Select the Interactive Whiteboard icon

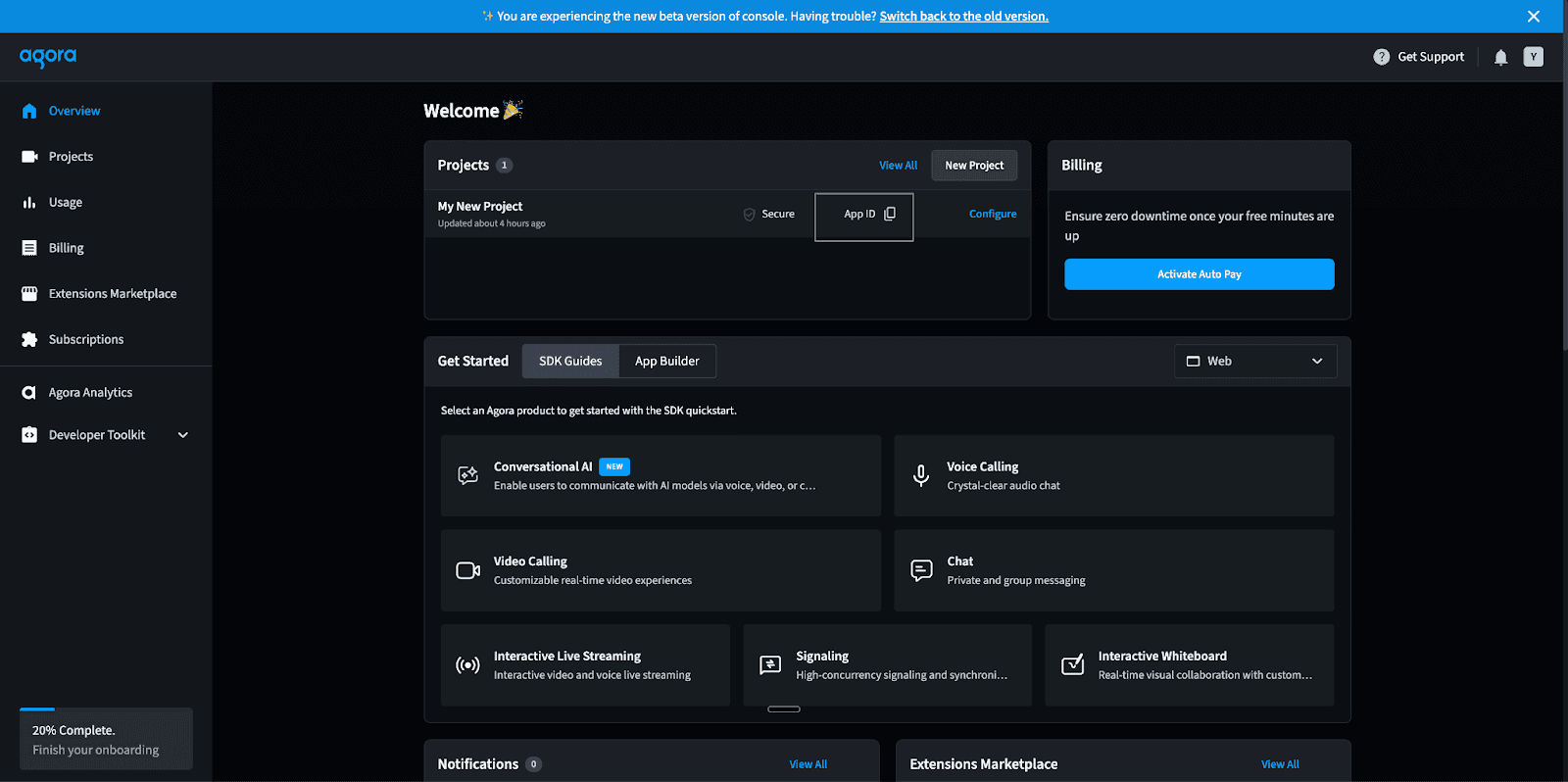[x=1073, y=665]
